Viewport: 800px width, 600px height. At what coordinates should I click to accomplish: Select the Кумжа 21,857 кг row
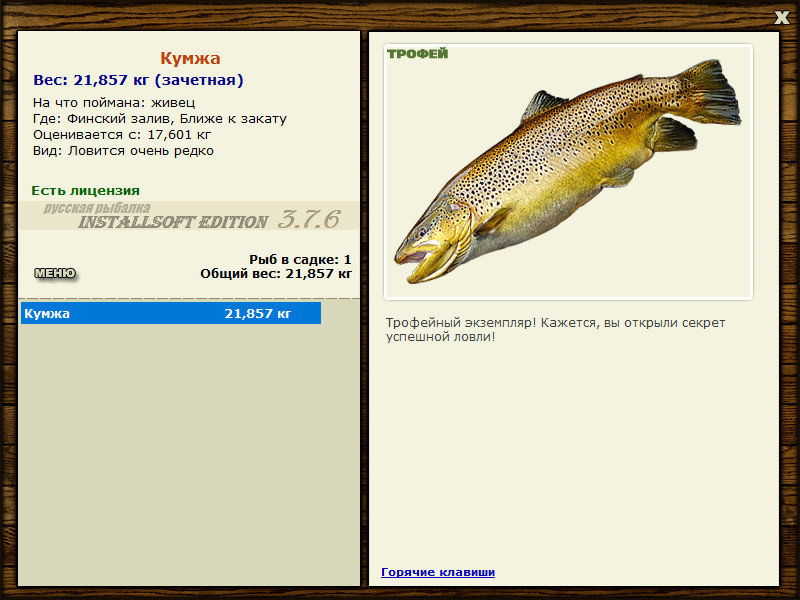[171, 313]
